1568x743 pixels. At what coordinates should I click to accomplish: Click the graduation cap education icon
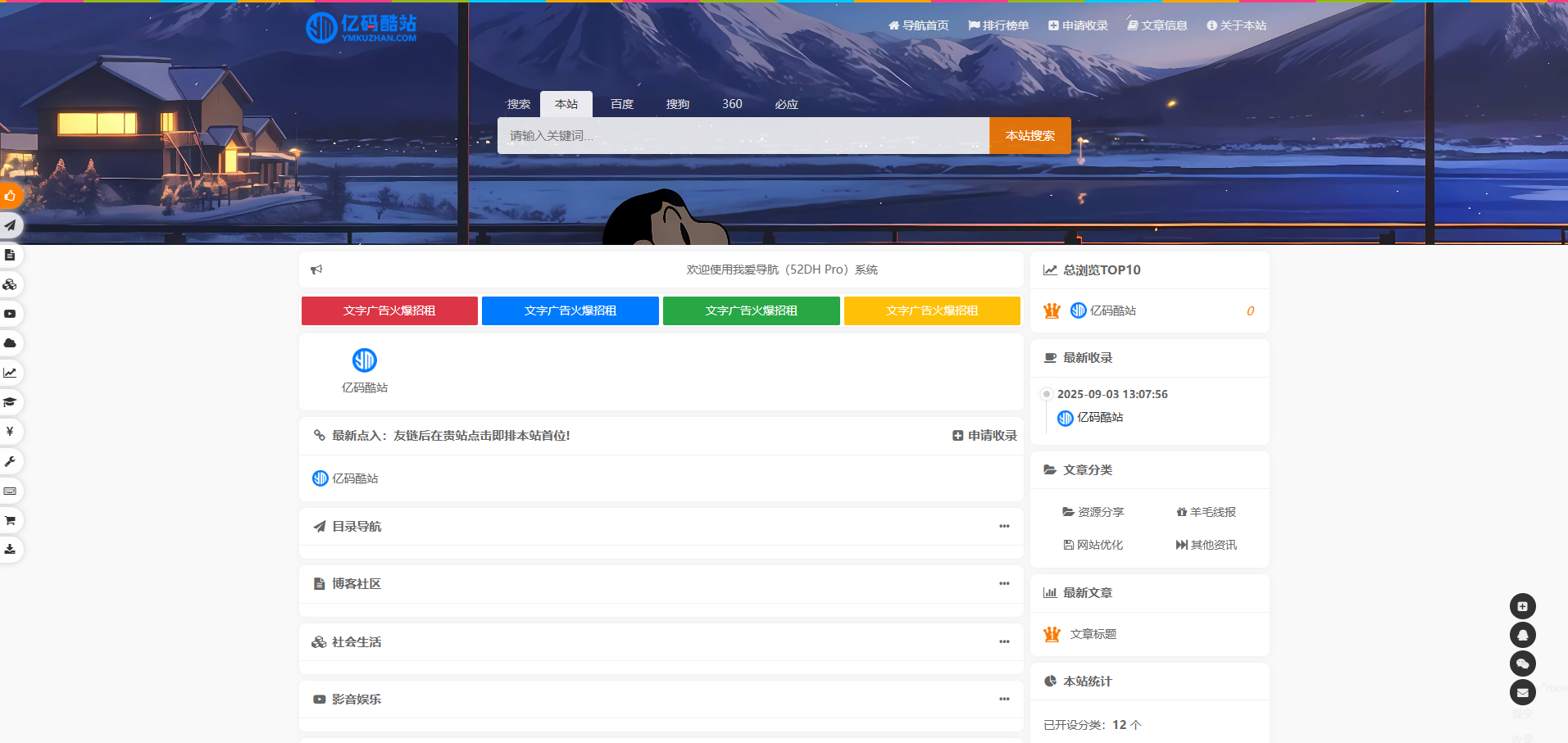coord(11,402)
